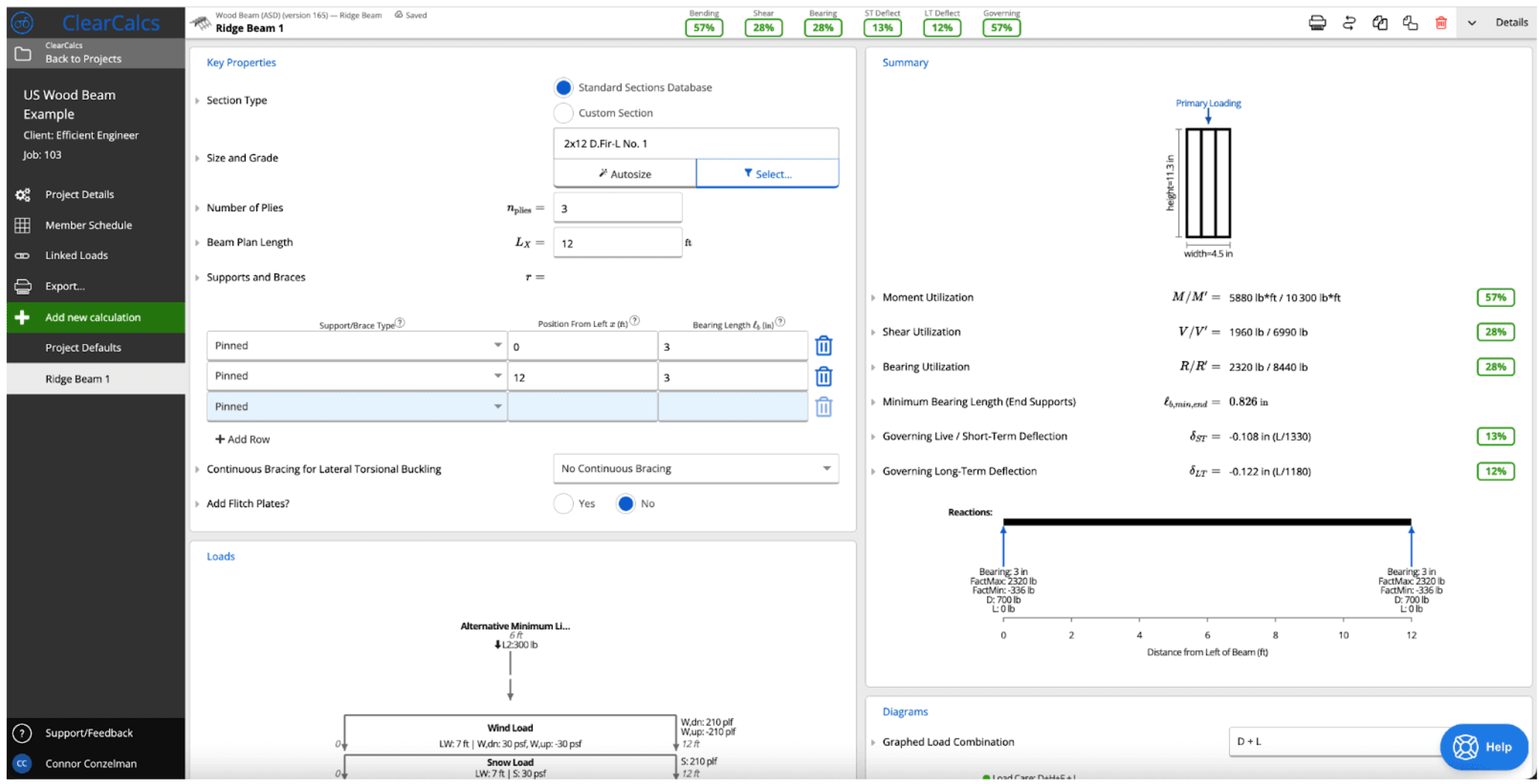This screenshot has height=784, width=1539.
Task: Click Add new calculation button
Action: click(96, 317)
